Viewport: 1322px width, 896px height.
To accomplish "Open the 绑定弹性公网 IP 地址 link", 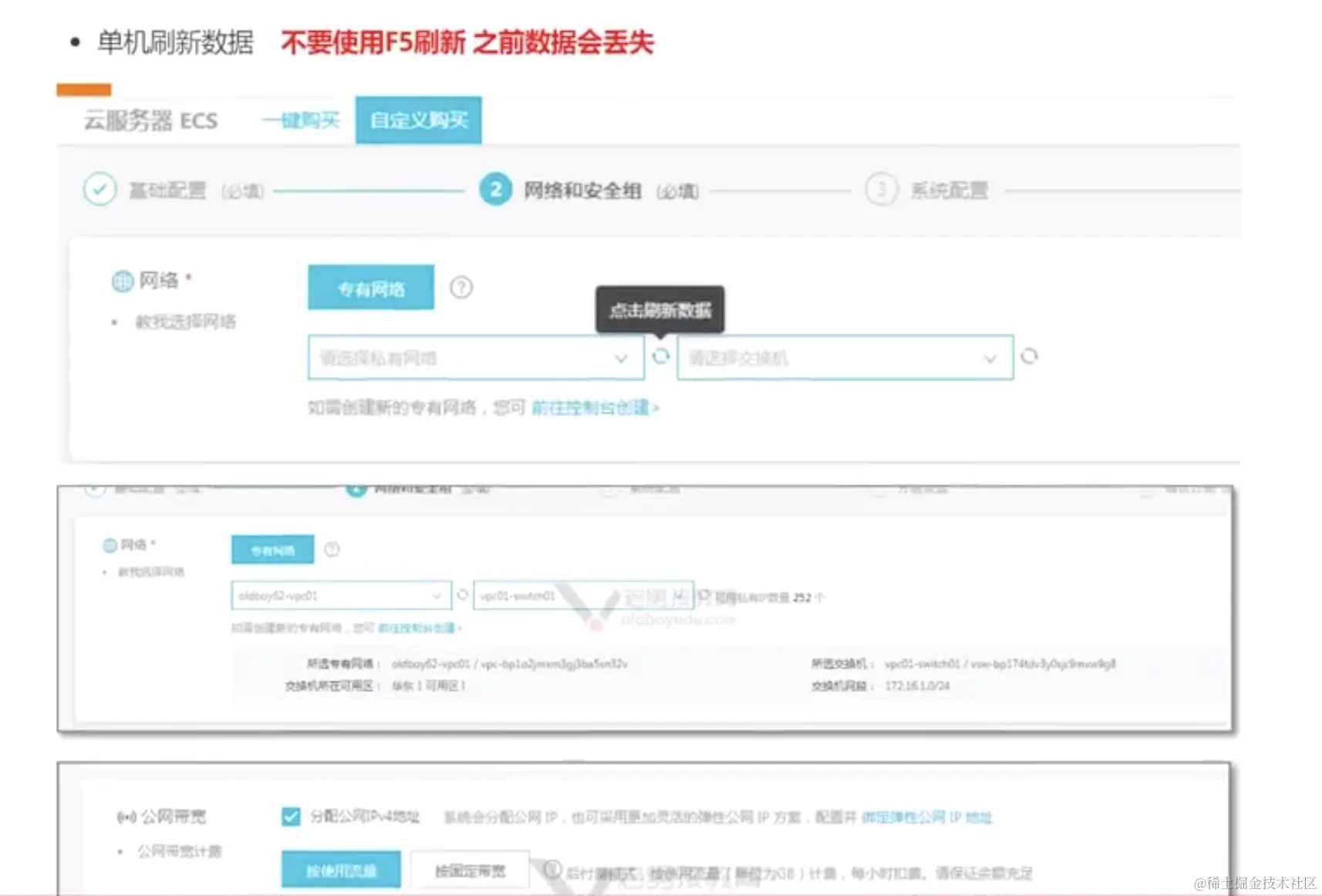I will (927, 817).
